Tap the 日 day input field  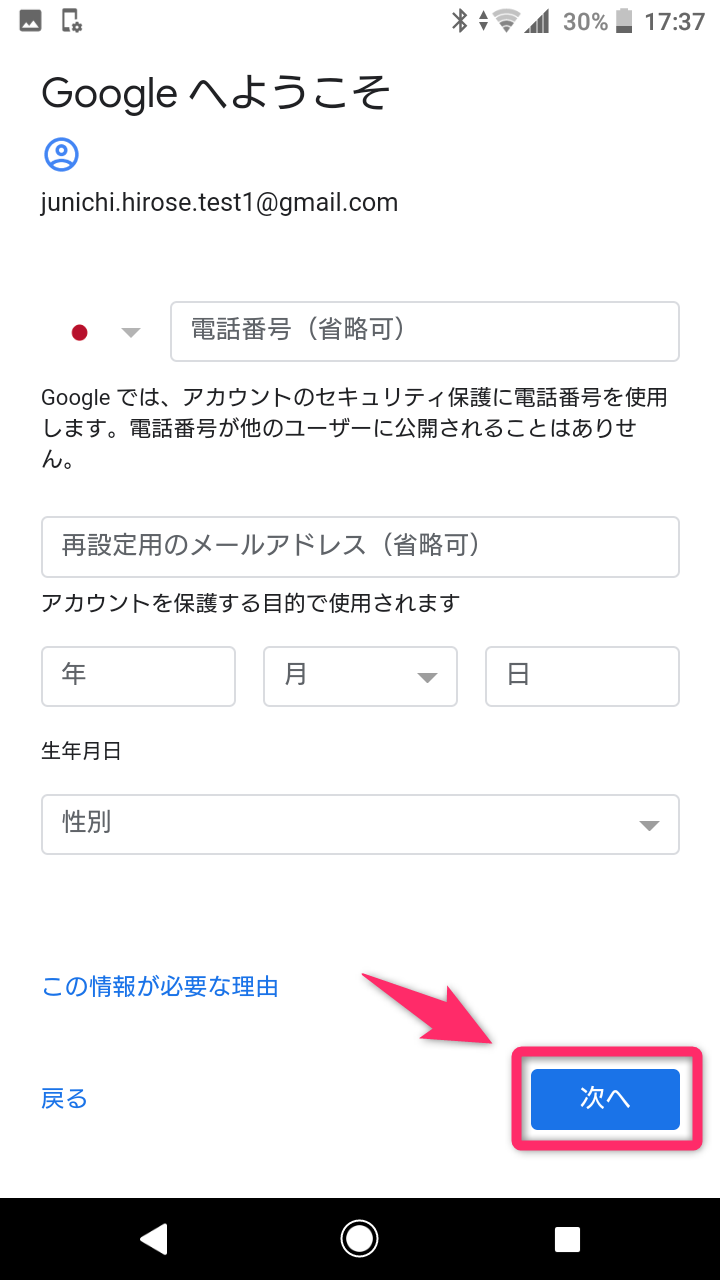point(582,676)
